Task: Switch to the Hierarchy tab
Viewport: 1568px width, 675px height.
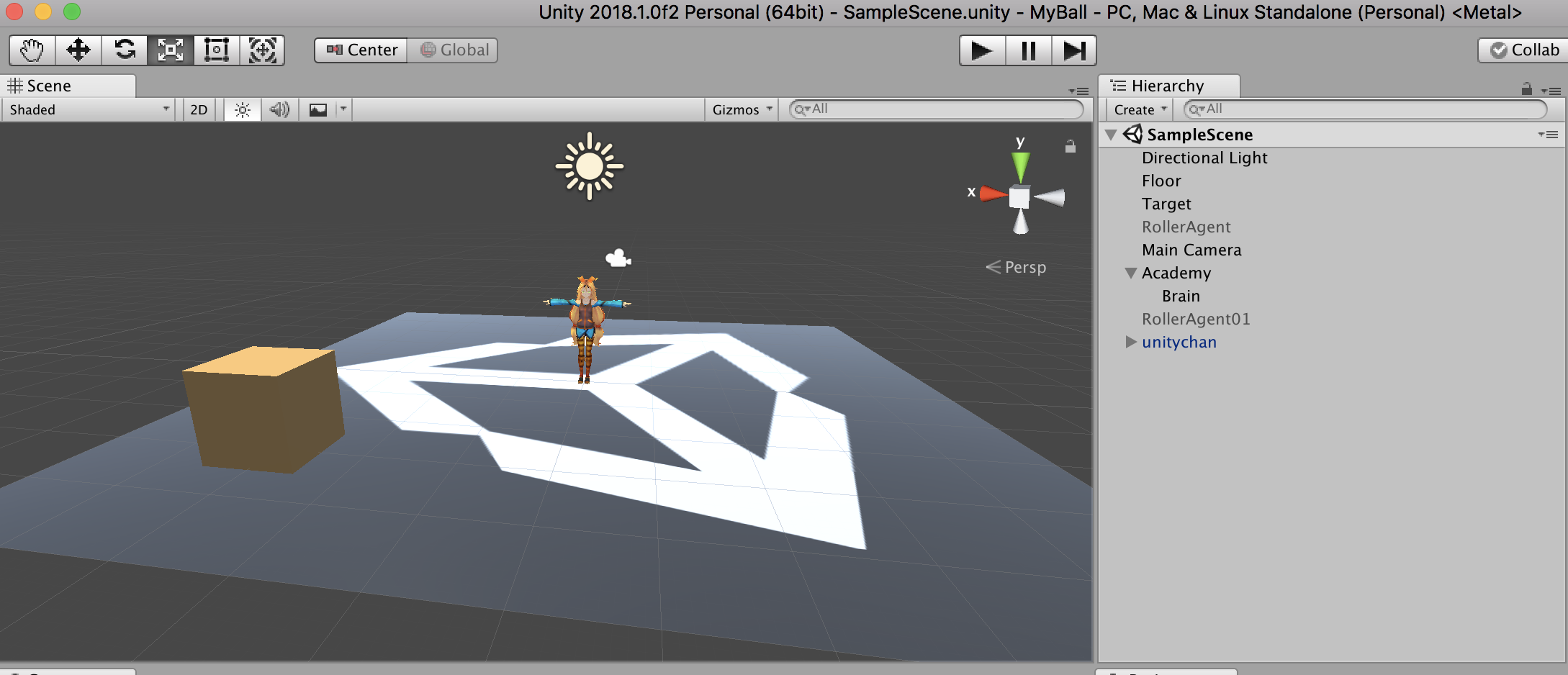Action: pos(1168,86)
